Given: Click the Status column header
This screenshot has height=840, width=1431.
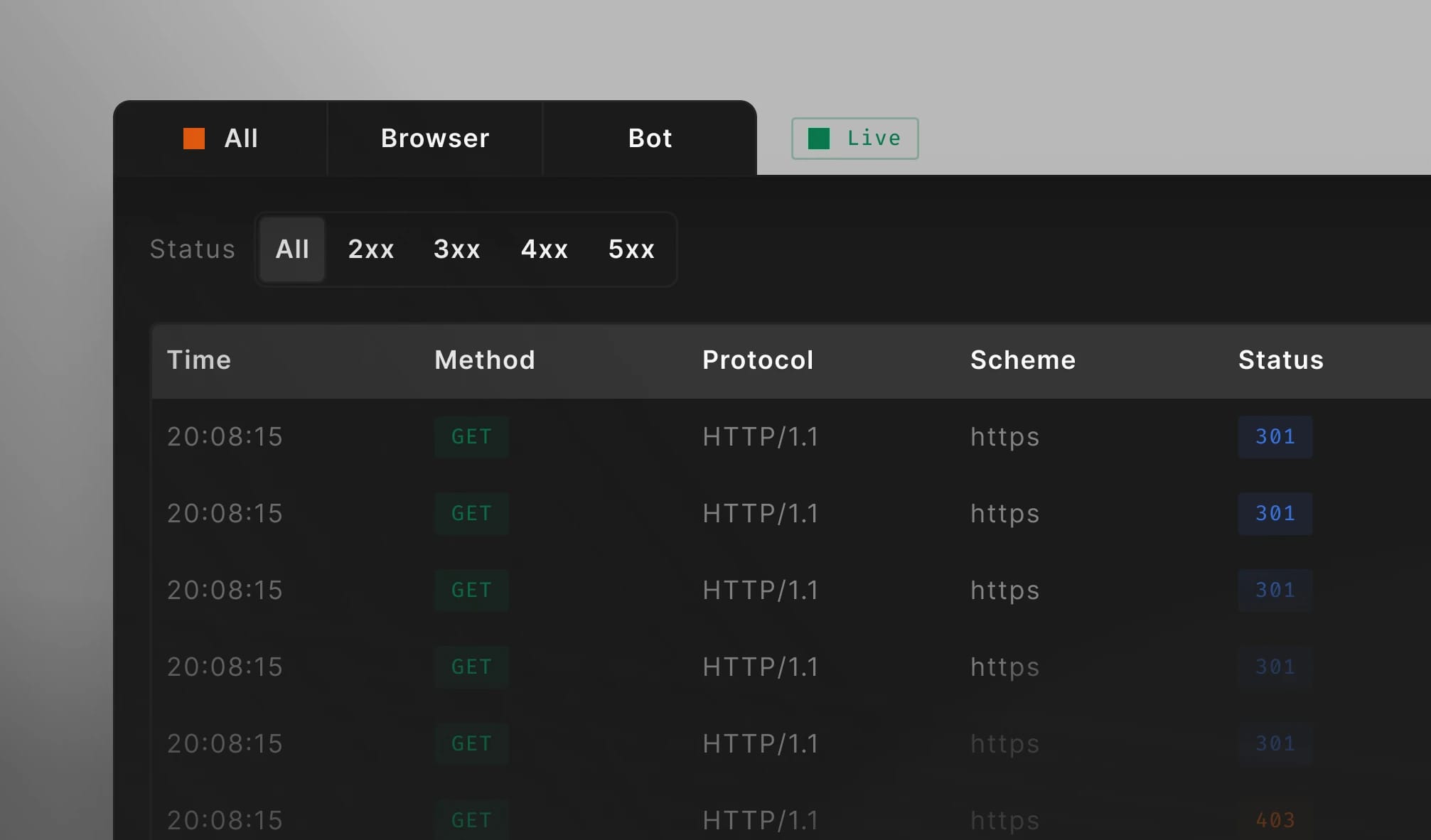Looking at the screenshot, I should click(x=1281, y=360).
